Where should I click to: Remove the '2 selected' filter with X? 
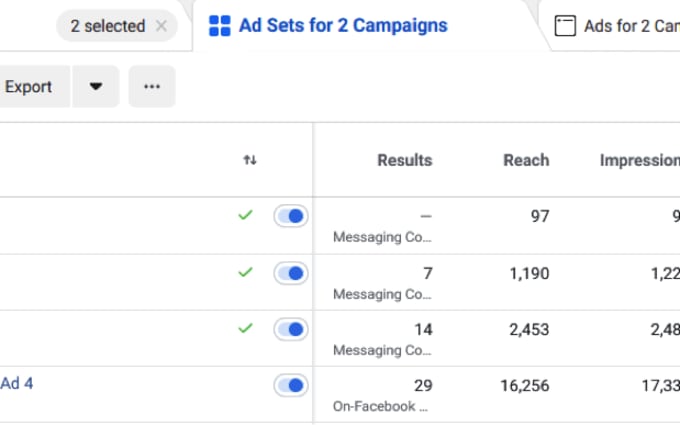coord(162,26)
